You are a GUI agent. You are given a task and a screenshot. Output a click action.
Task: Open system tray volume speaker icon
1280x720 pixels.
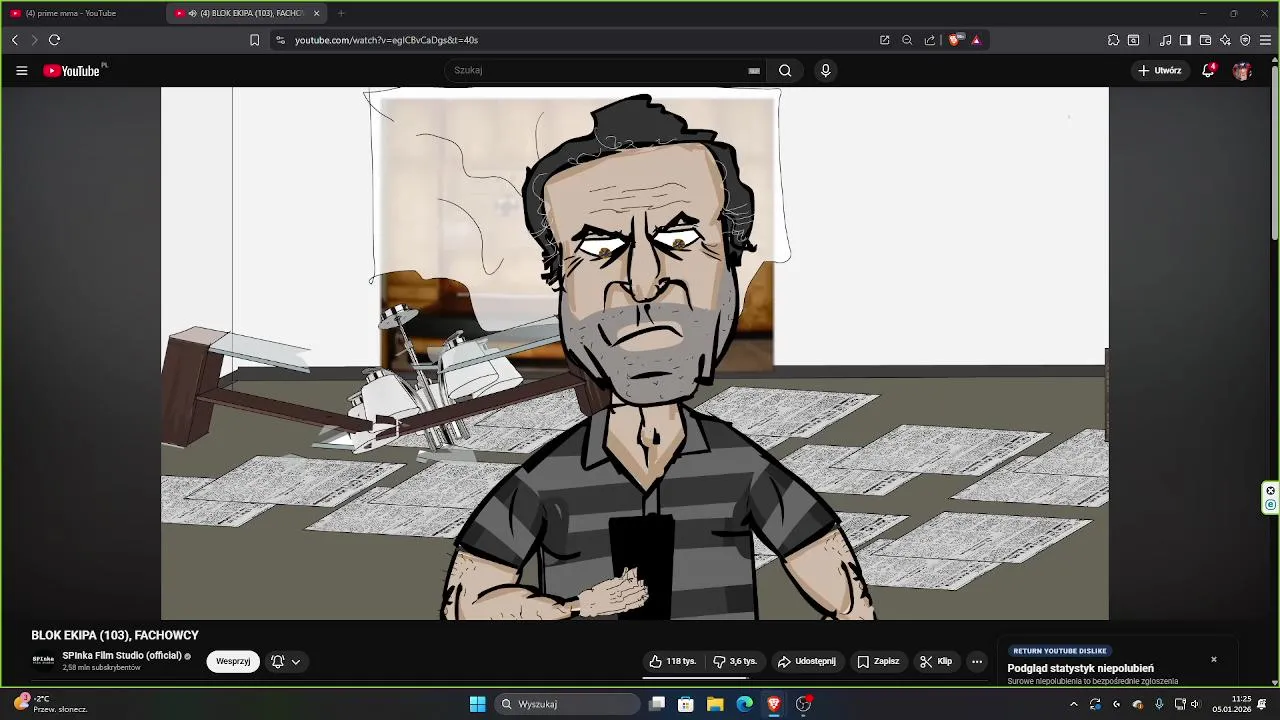tap(1194, 704)
